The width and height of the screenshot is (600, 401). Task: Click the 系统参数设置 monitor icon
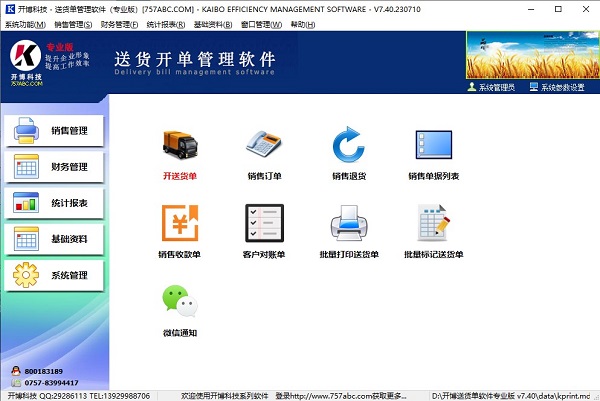(x=533, y=87)
